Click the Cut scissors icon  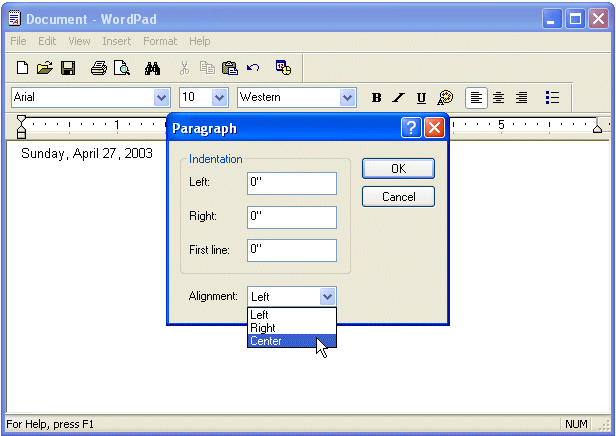(x=184, y=68)
